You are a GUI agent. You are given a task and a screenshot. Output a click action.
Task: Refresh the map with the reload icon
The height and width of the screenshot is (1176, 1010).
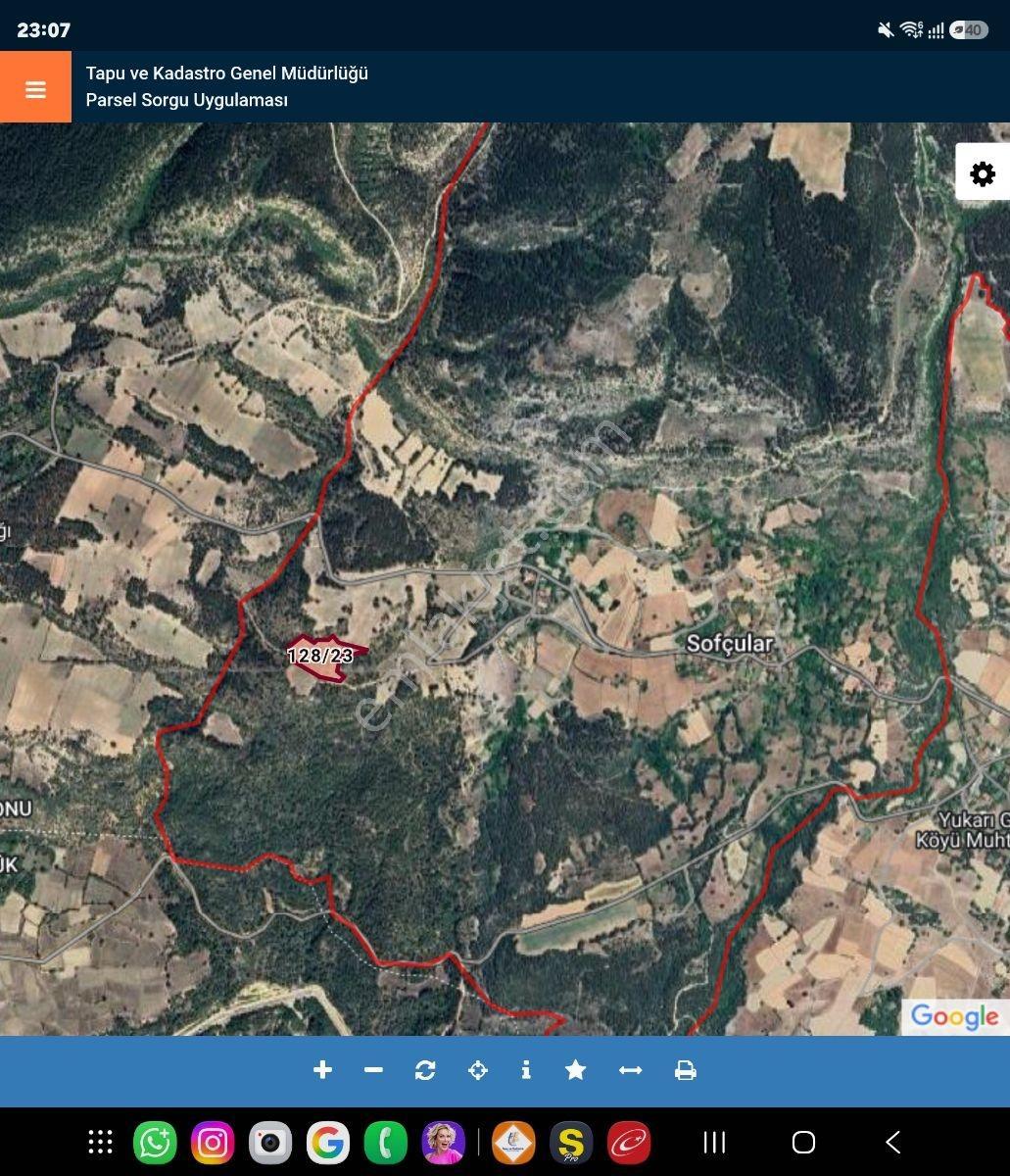425,1070
